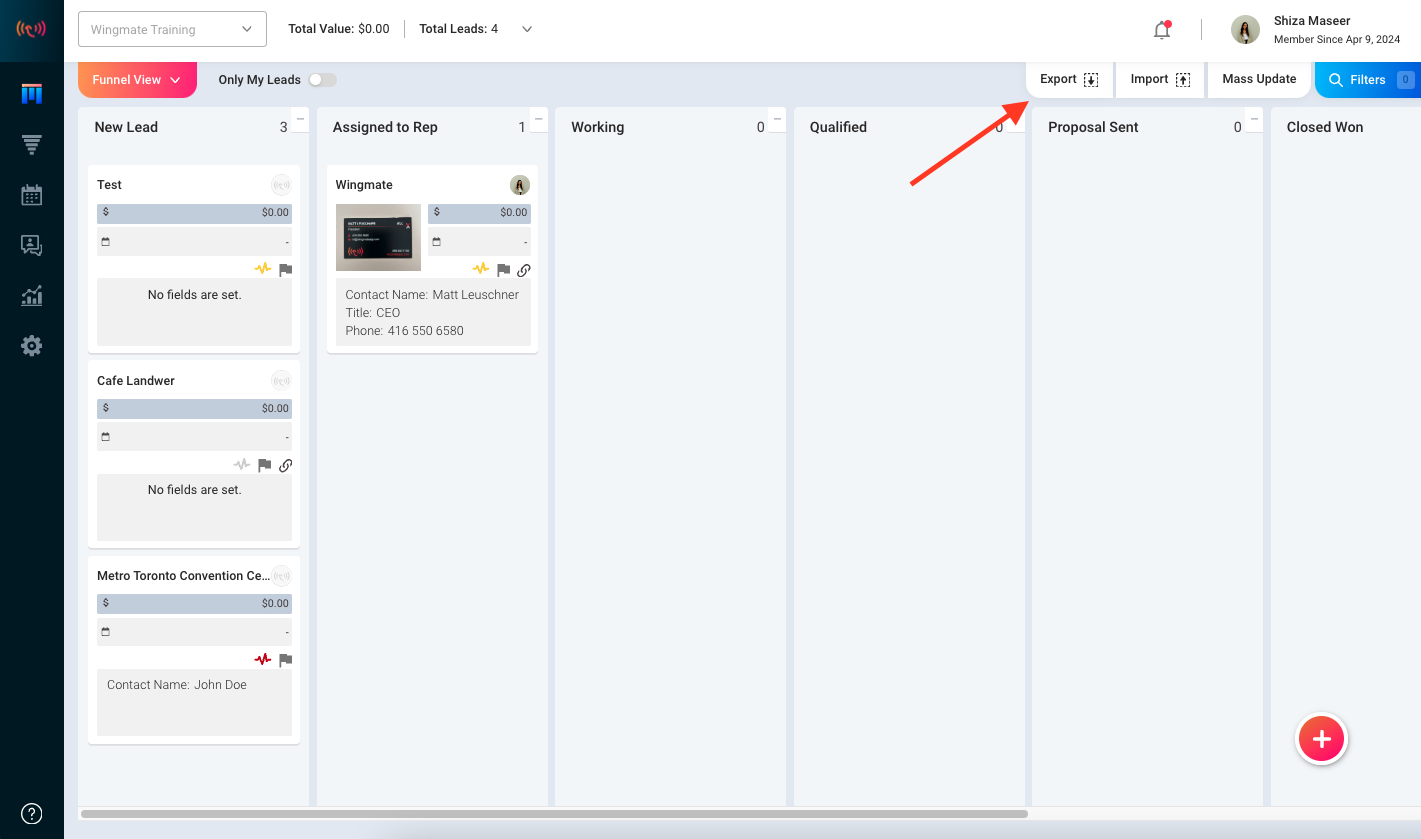Open the Filters panel
Image resolution: width=1421 pixels, height=839 pixels.
pos(1368,80)
